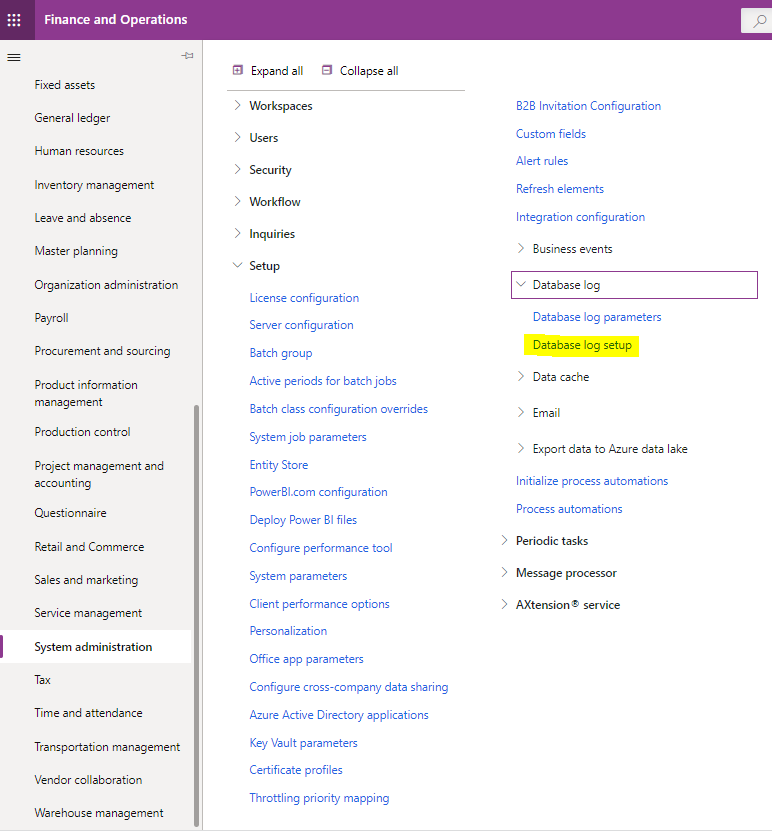Open Deploy Power BI files link
Screen dimensions: 772x832
point(303,520)
